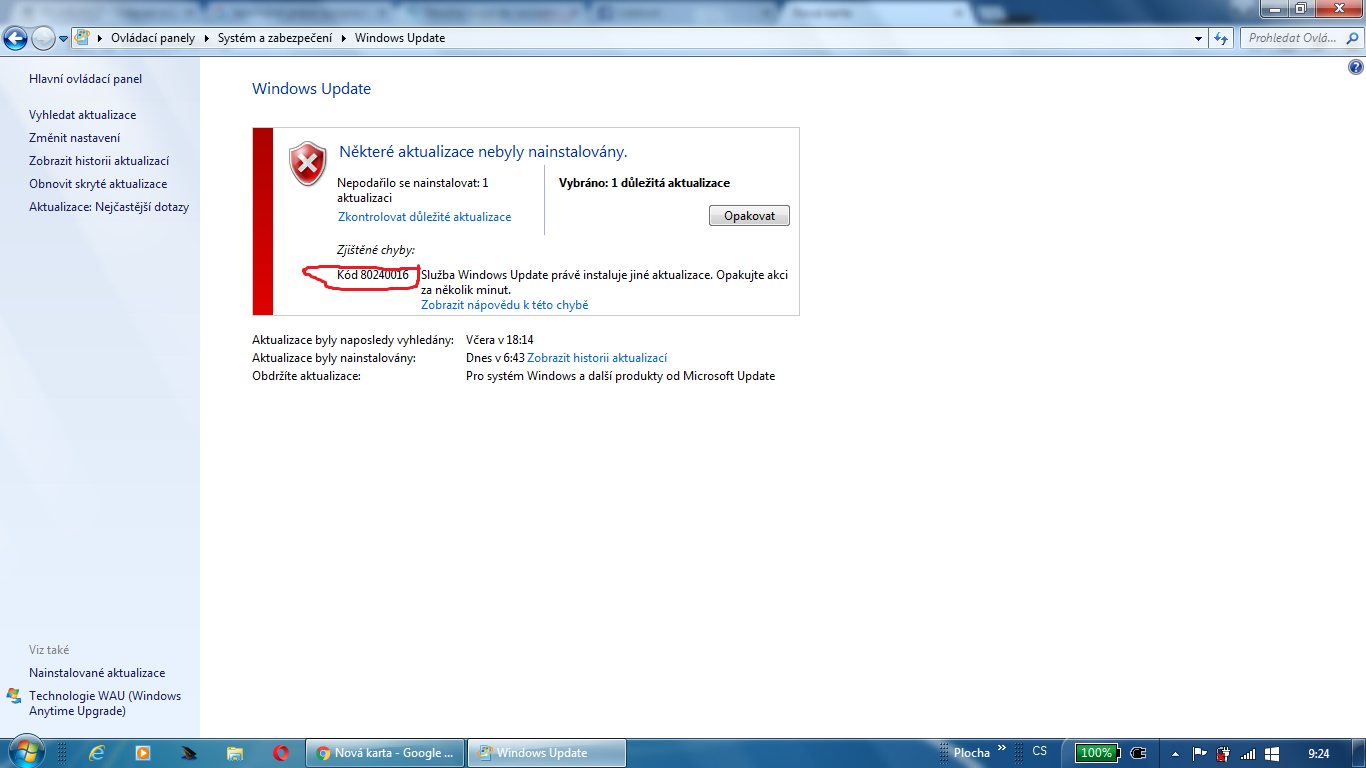Close the Windows Update window
1366x768 pixels.
click(x=1338, y=9)
